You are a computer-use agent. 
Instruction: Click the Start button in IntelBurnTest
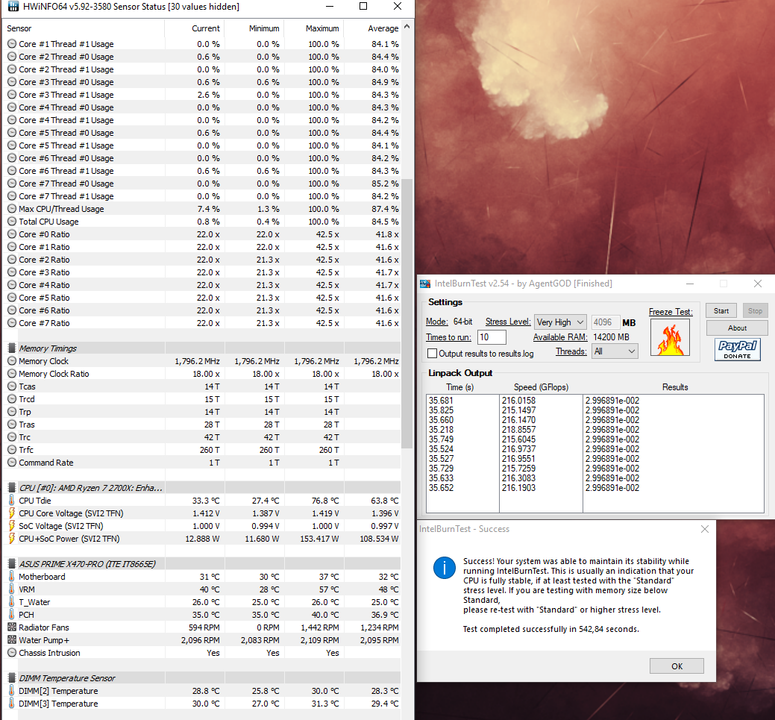pyautogui.click(x=721, y=311)
